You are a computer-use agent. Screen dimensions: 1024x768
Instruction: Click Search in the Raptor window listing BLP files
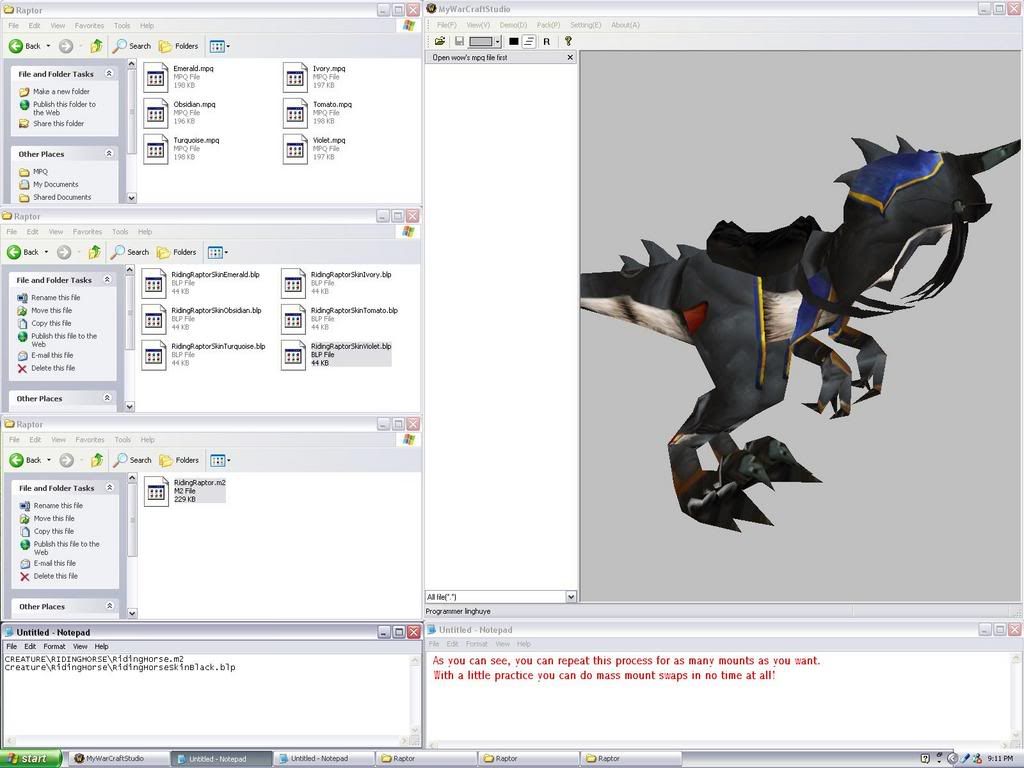tap(130, 252)
